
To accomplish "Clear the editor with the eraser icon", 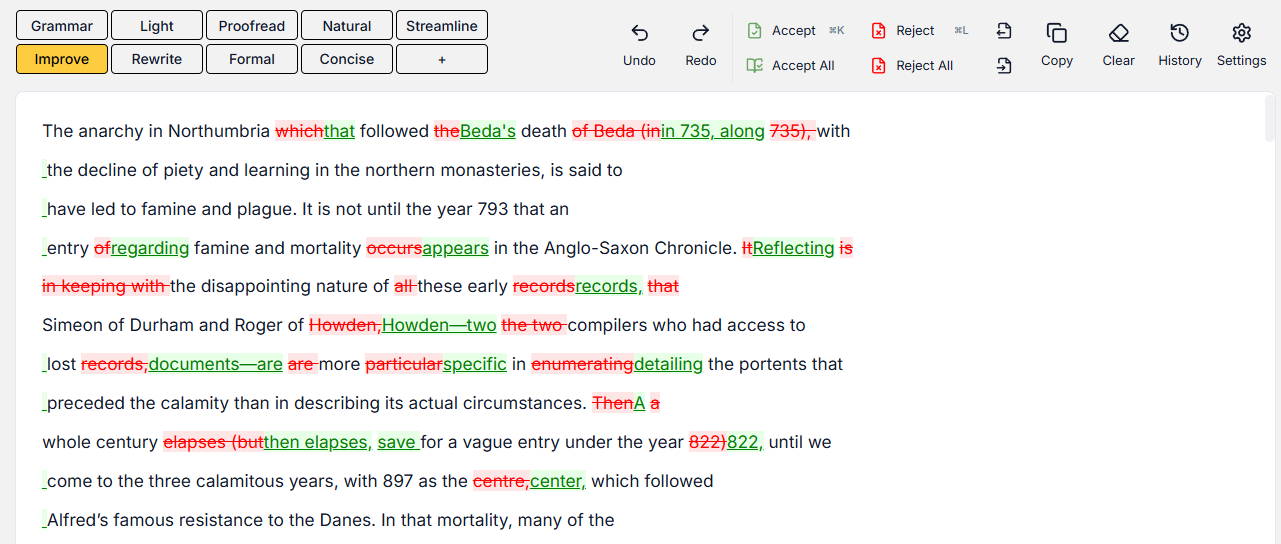I will [x=1118, y=33].
